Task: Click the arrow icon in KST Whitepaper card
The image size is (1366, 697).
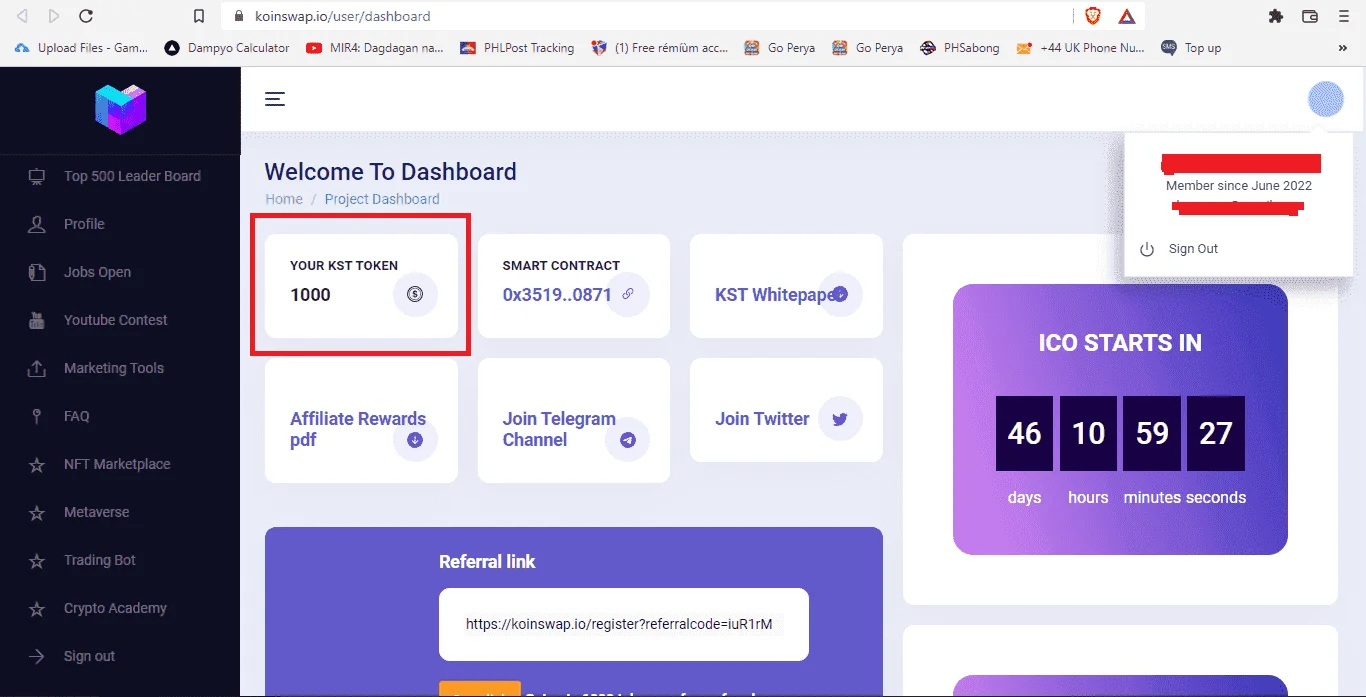Action: click(x=841, y=294)
